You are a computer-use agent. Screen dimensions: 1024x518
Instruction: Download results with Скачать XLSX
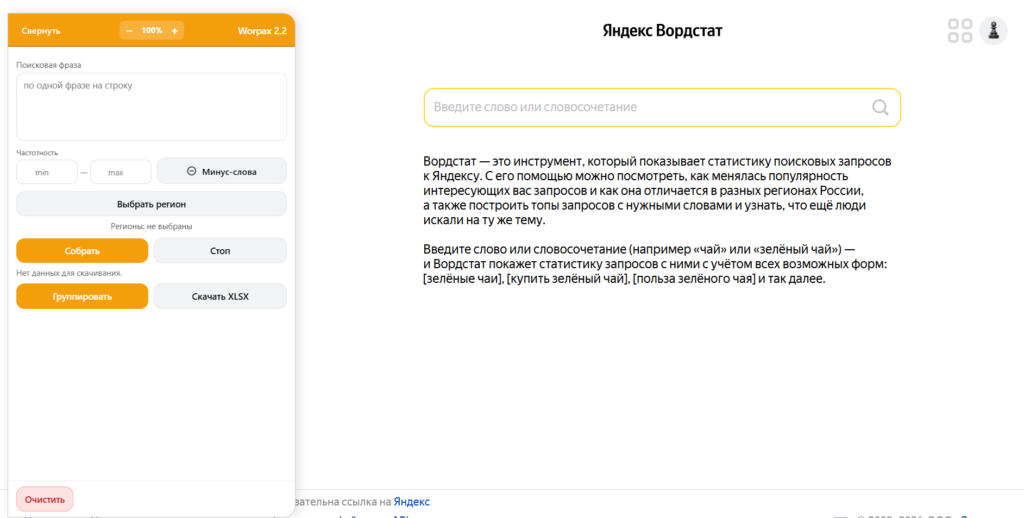click(220, 297)
